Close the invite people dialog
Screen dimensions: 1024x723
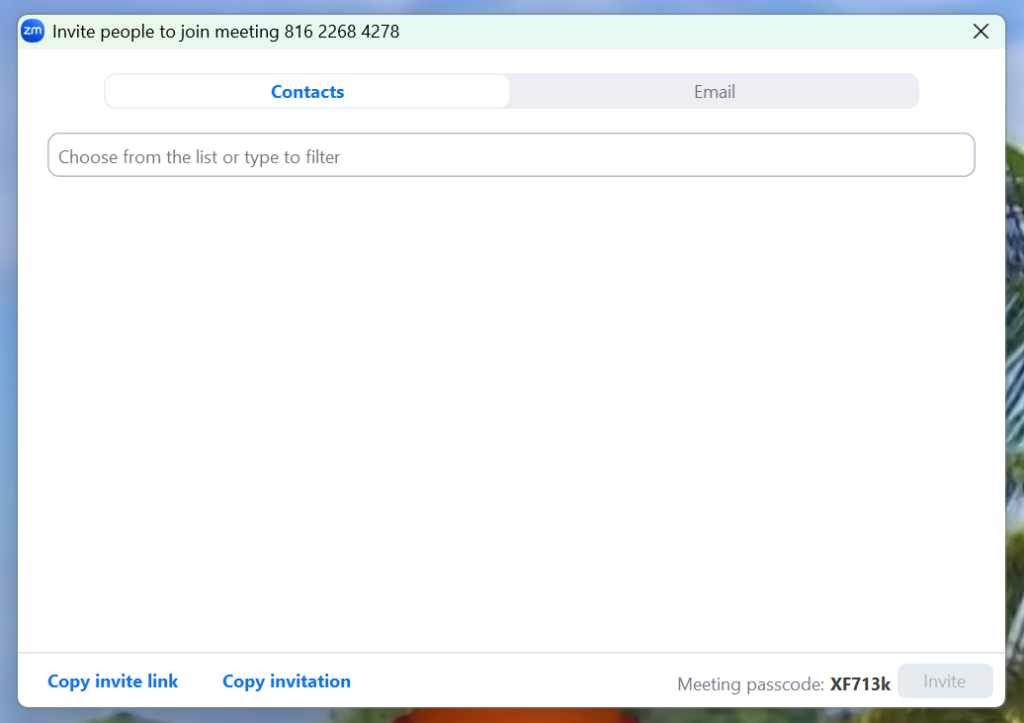coord(980,31)
